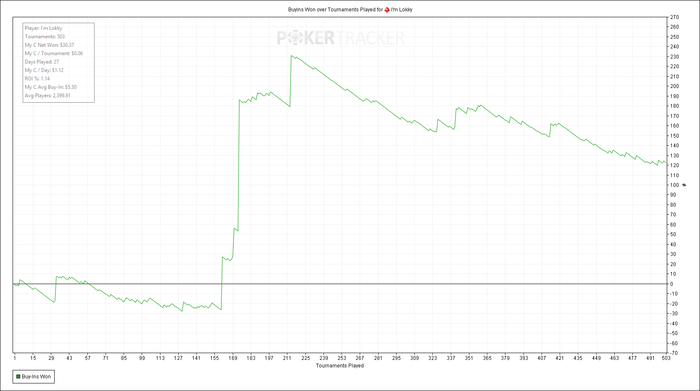Select the 'Tournaments: 503' stat line
The width and height of the screenshot is (700, 391).
45,37
